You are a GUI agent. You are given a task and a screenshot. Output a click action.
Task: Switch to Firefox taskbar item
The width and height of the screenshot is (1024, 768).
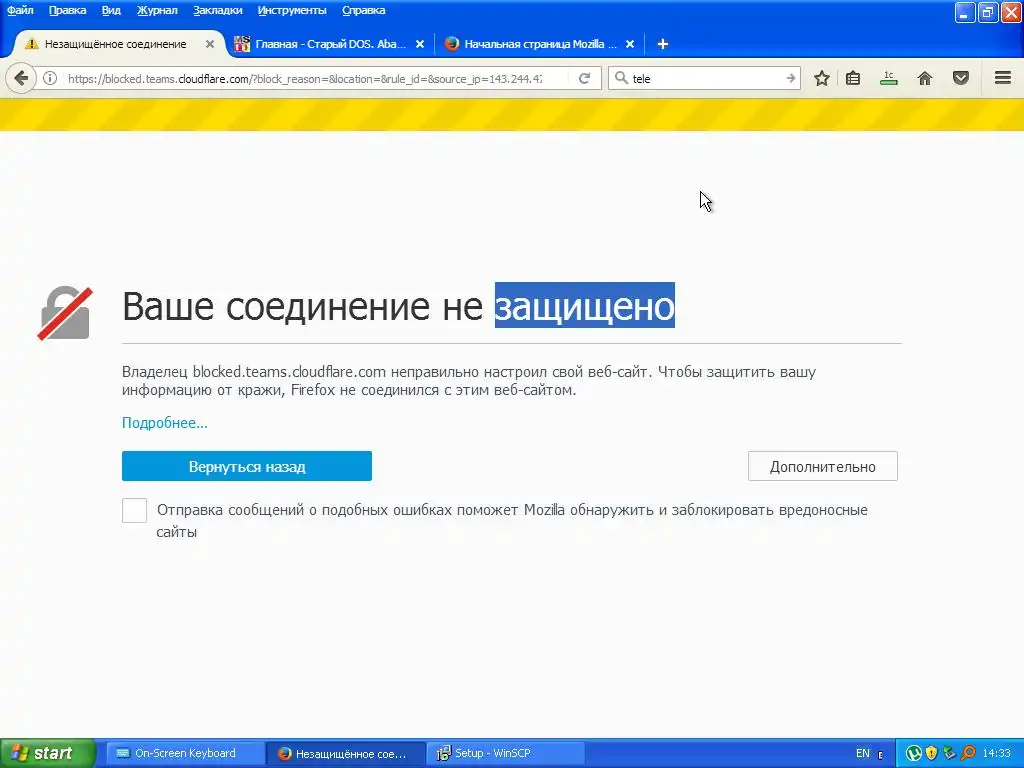click(345, 753)
